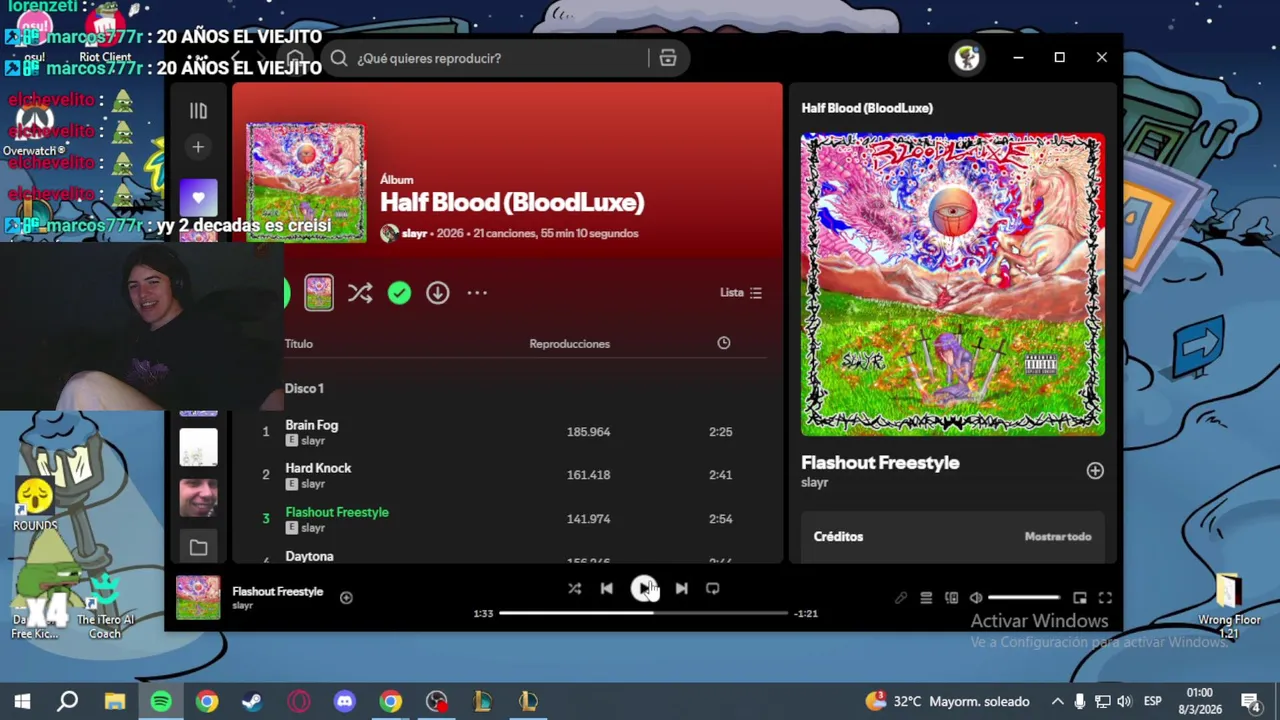Open the folder icon in the Spotify sidebar
This screenshot has width=1280, height=720.
[x=198, y=547]
